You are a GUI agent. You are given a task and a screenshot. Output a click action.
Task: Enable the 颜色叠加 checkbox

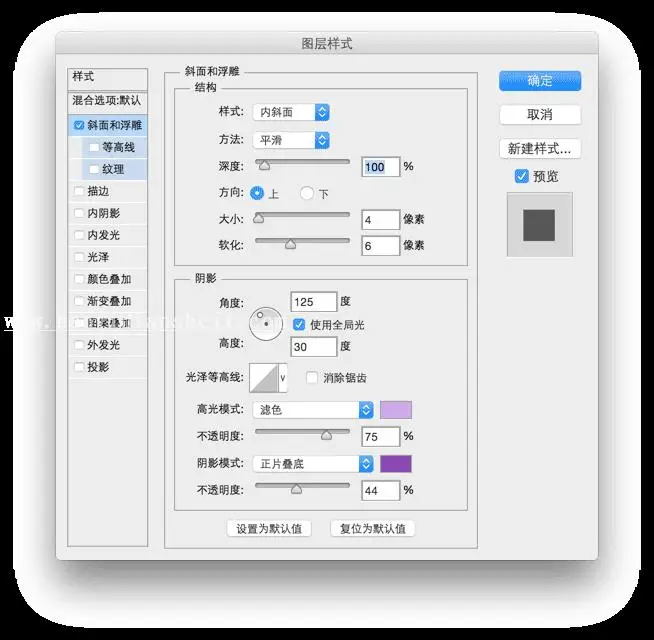[79, 279]
